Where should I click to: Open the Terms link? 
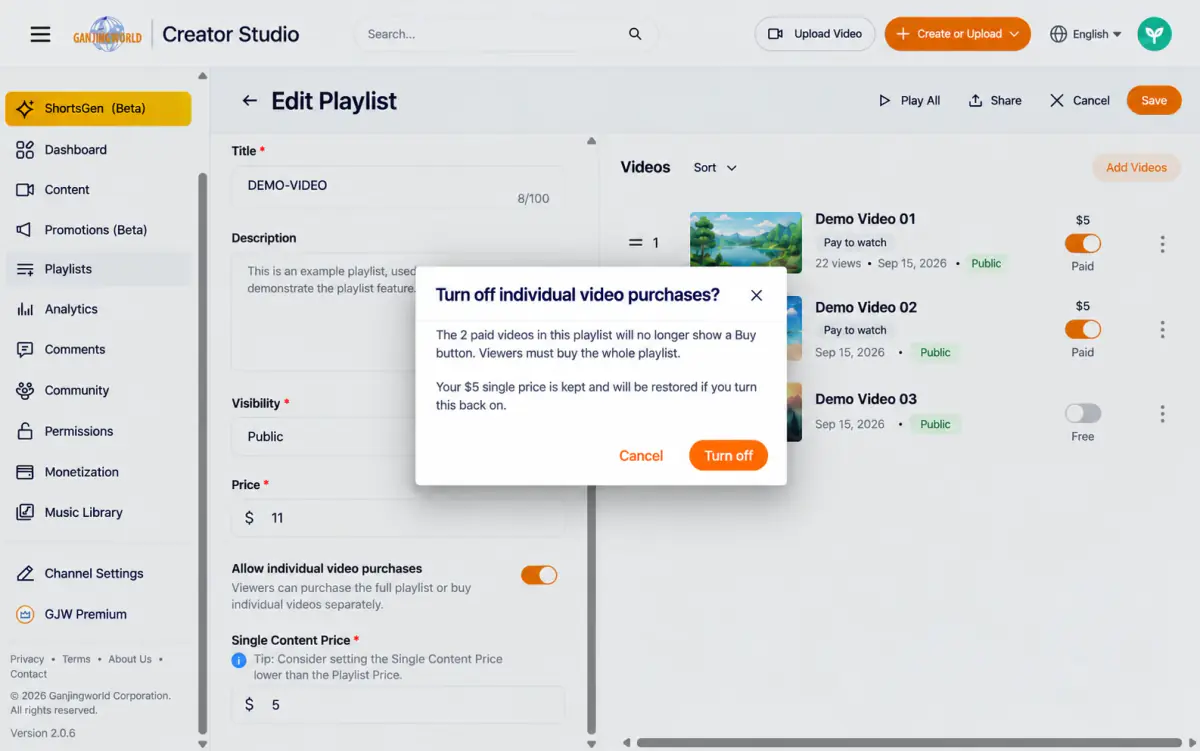click(76, 659)
